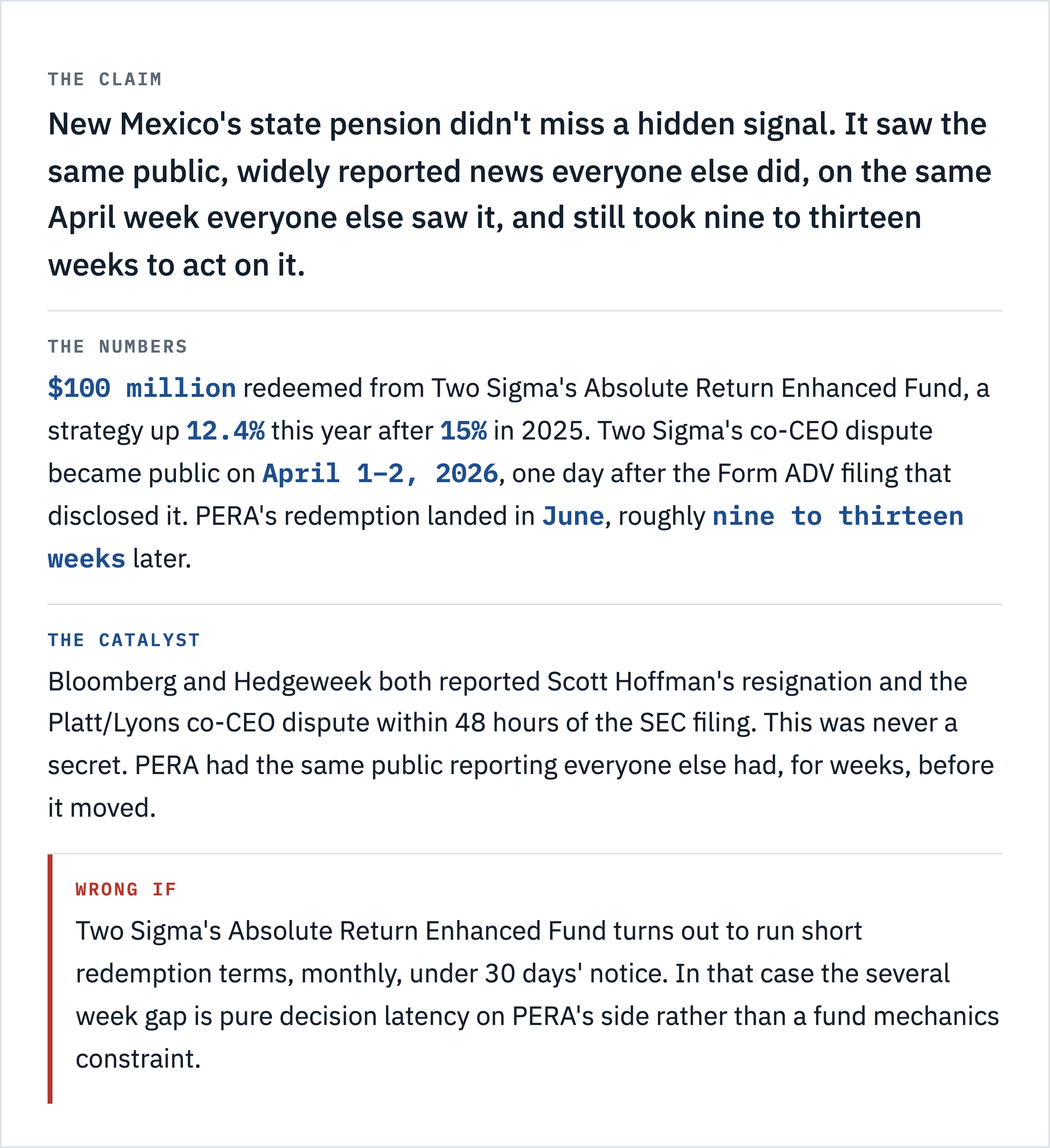Click the April 1–2, 2026 date highlight
1050x1148 pixels.
(x=380, y=473)
